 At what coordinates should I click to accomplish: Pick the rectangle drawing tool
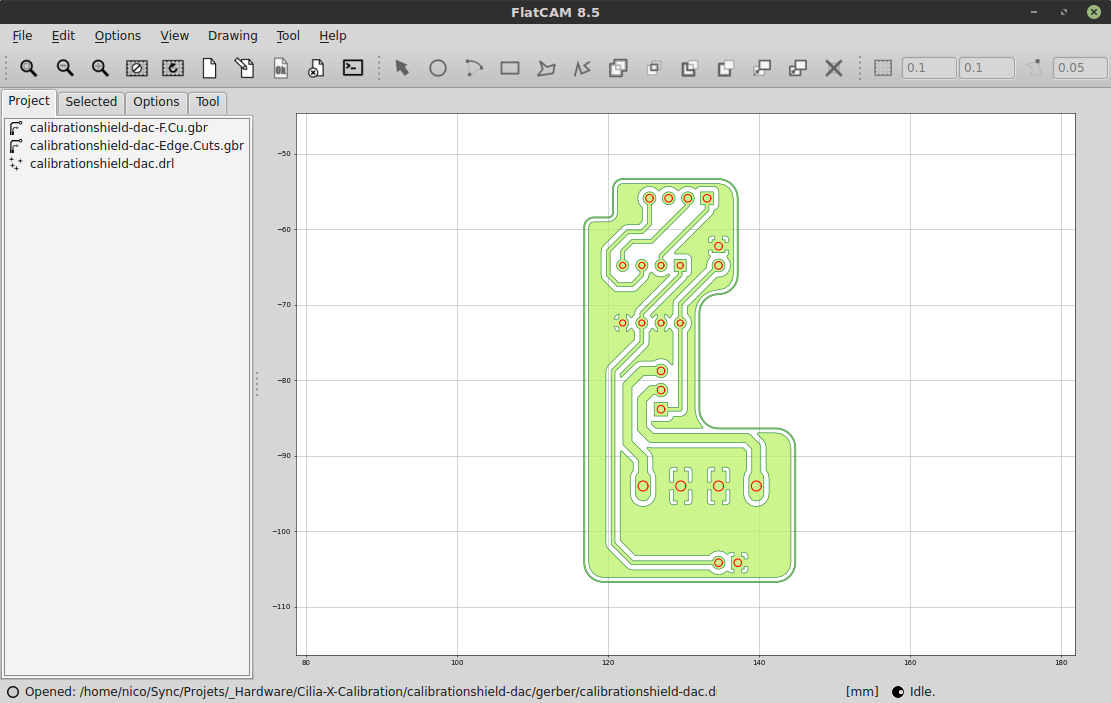(x=510, y=68)
